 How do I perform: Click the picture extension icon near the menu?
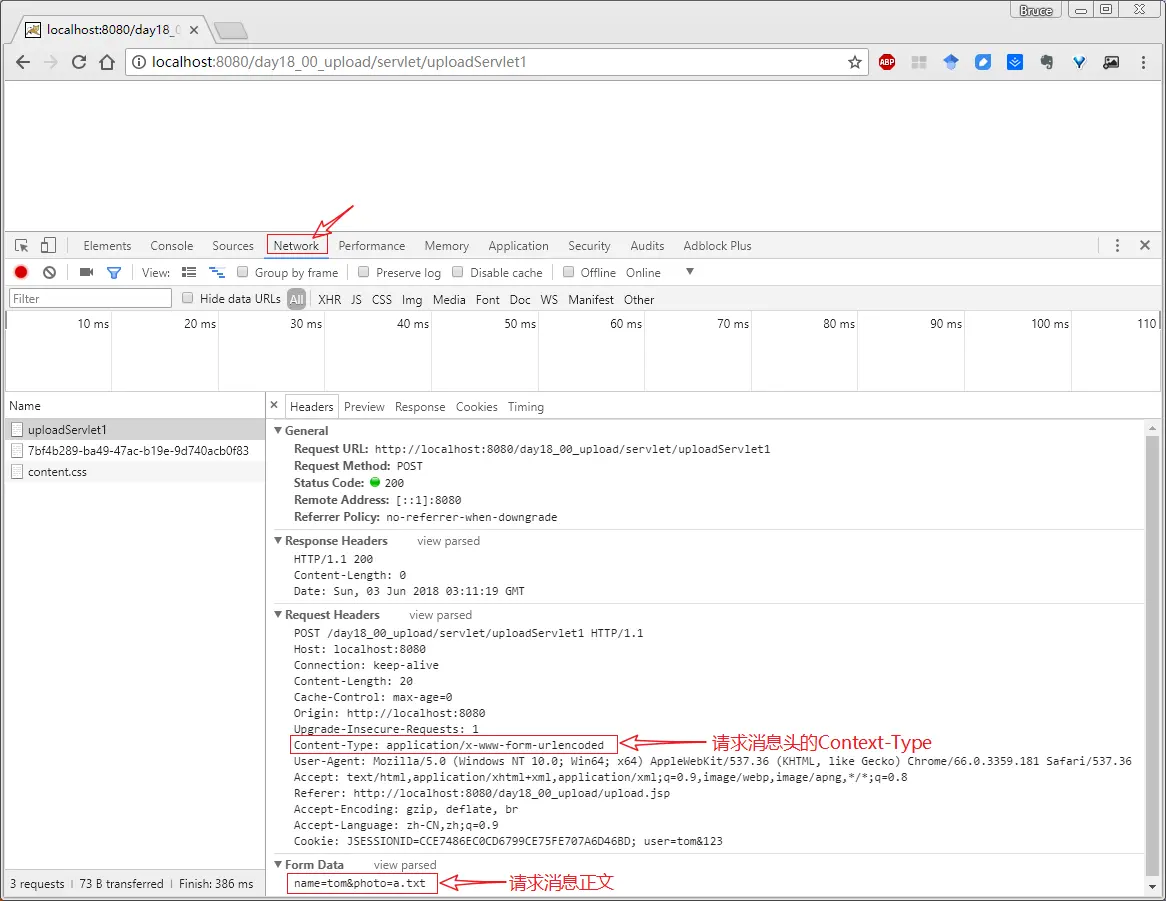point(1111,62)
